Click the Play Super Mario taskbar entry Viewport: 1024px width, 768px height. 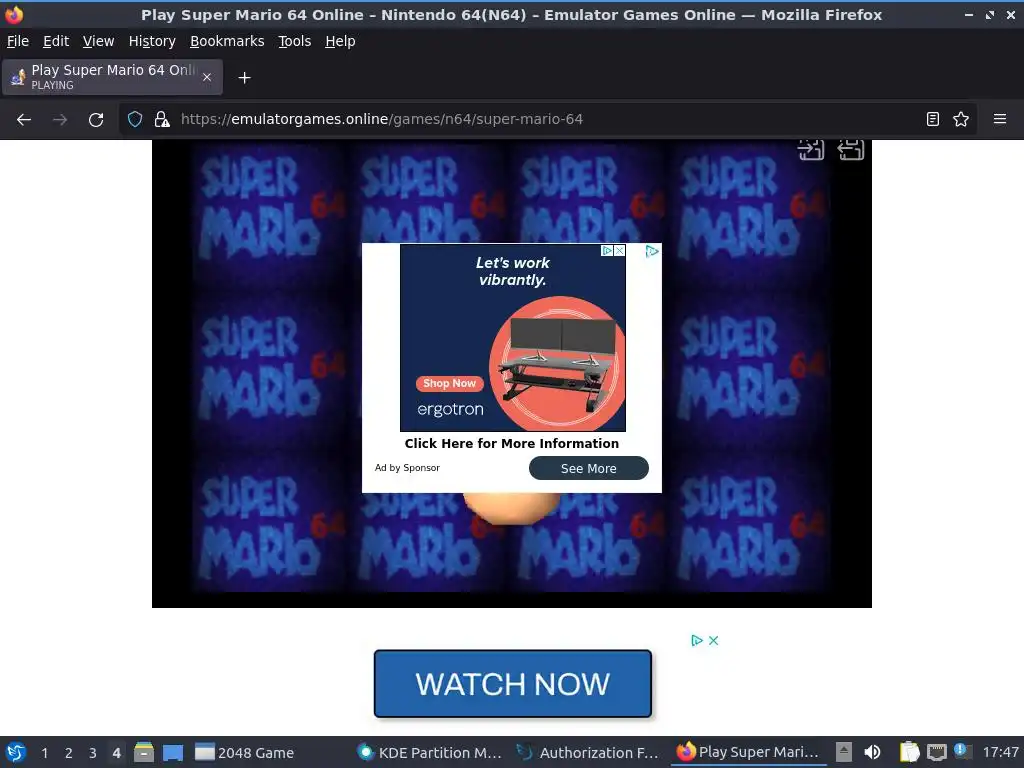[x=748, y=752]
